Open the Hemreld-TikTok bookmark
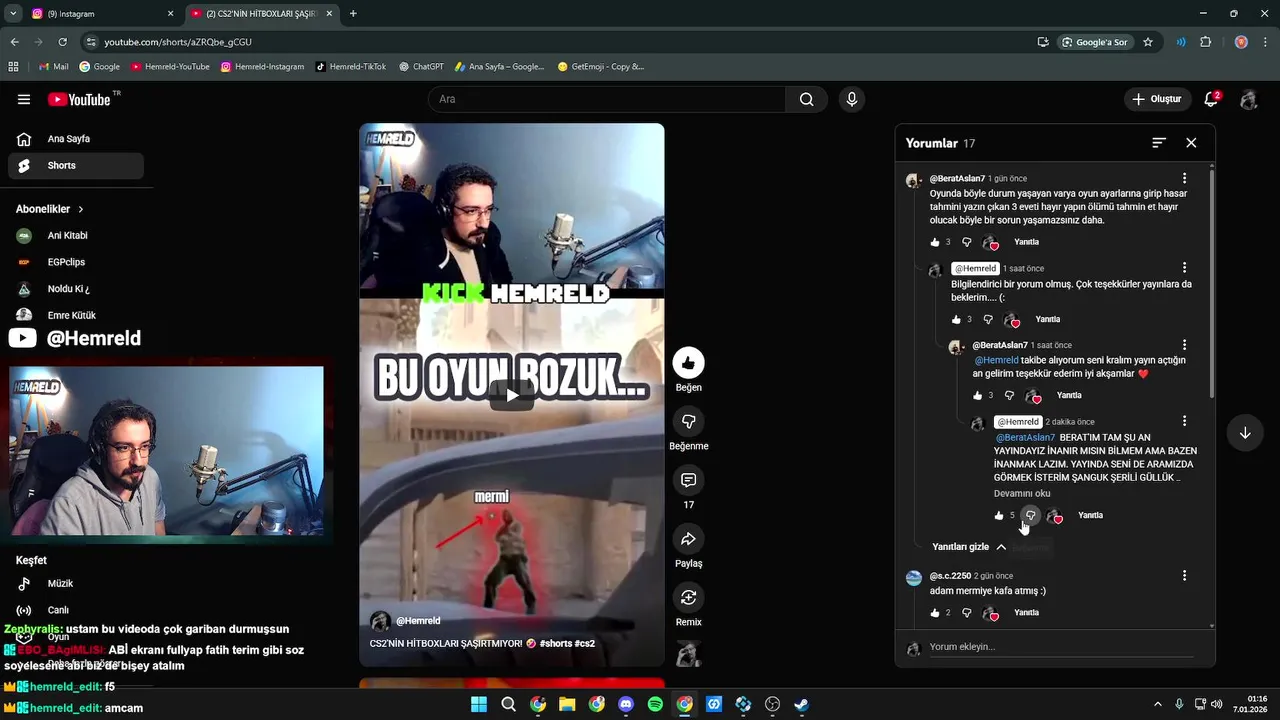The width and height of the screenshot is (1280, 720). click(351, 67)
